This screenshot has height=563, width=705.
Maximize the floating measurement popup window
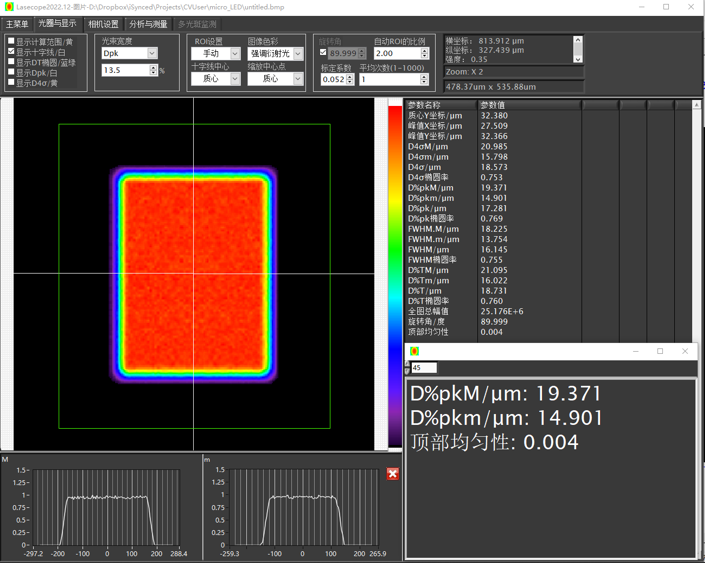click(x=660, y=351)
